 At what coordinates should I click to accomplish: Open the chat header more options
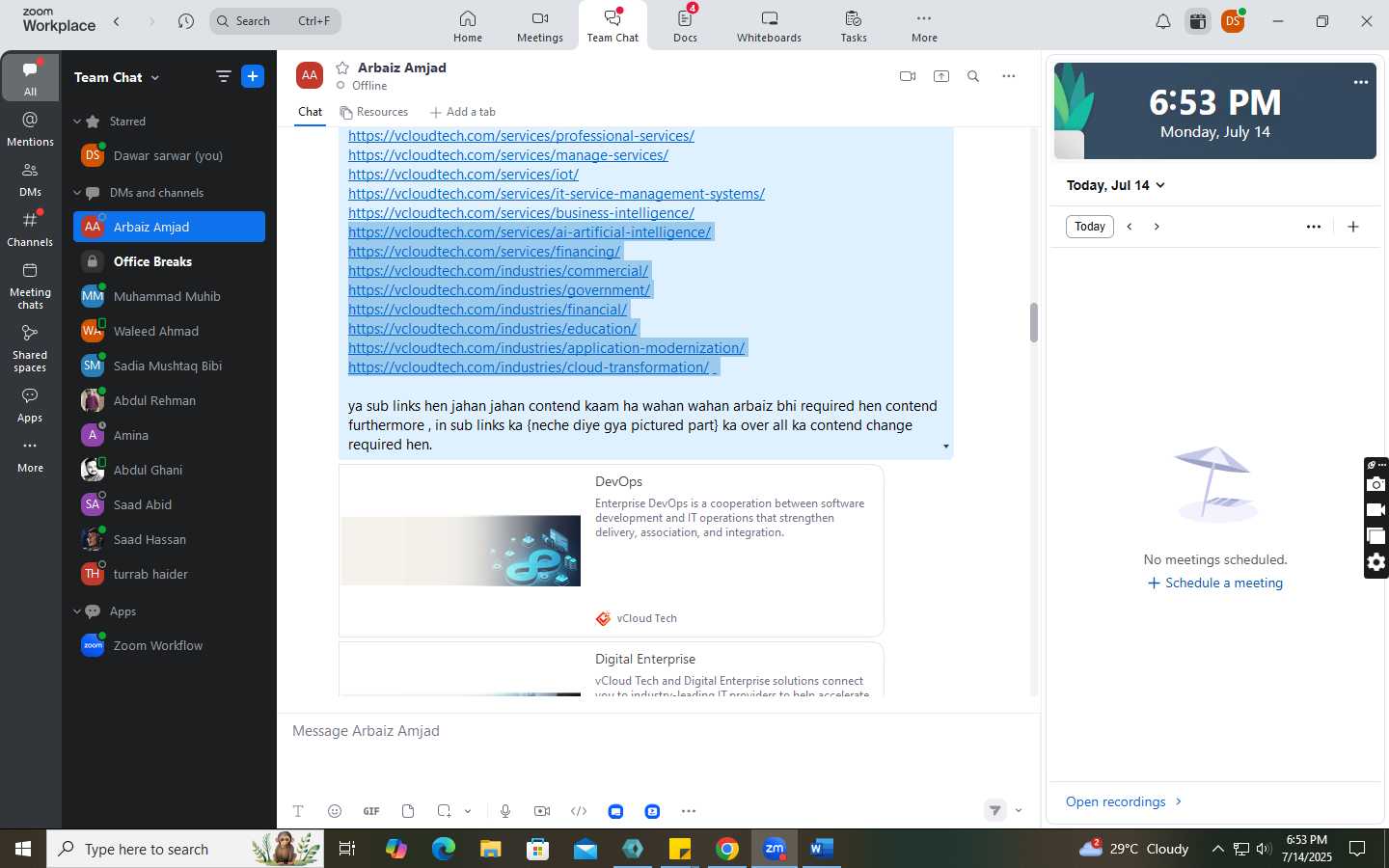[x=1008, y=76]
